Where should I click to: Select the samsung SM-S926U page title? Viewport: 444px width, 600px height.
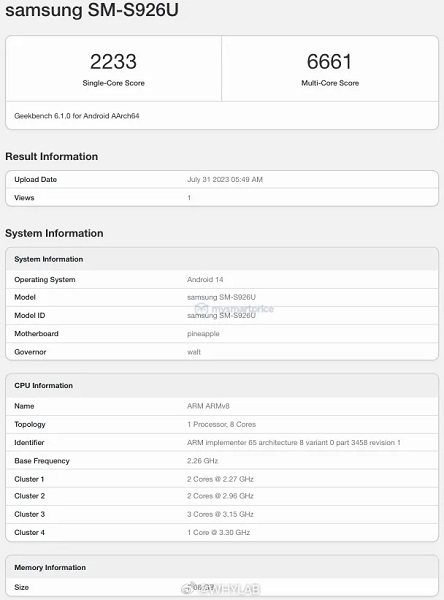(x=92, y=10)
